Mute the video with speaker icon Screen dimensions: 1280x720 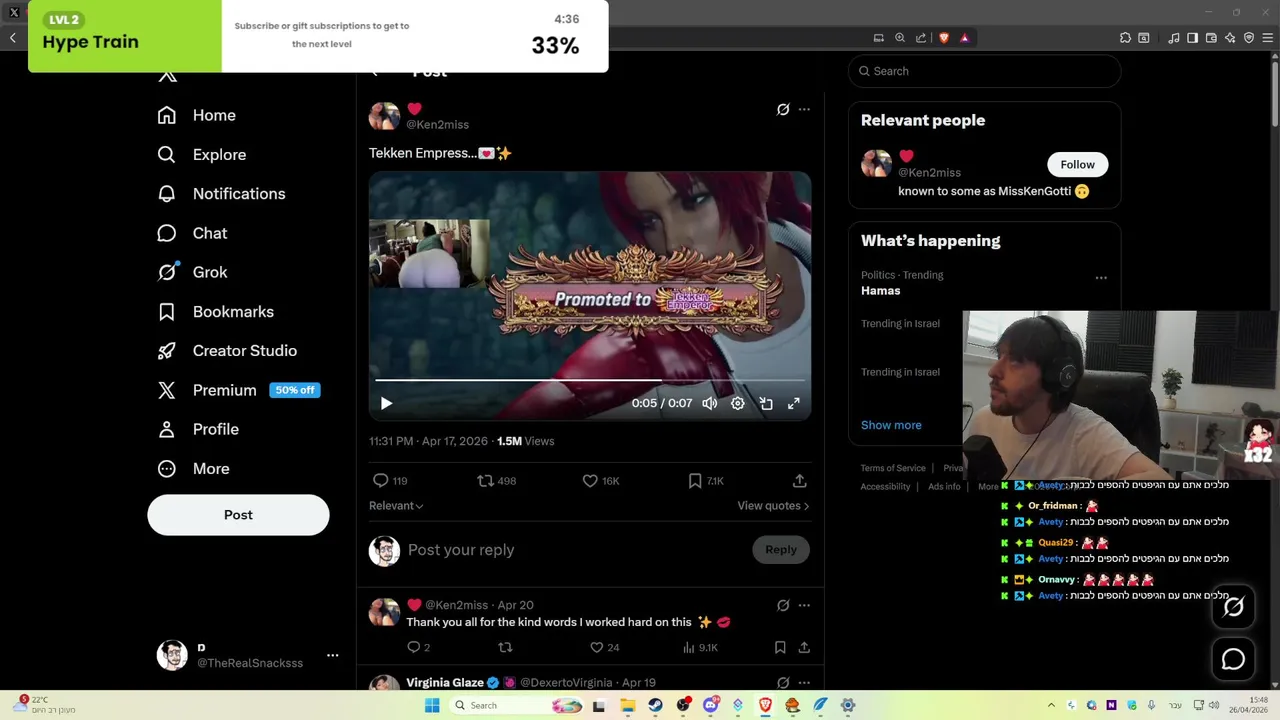click(710, 403)
